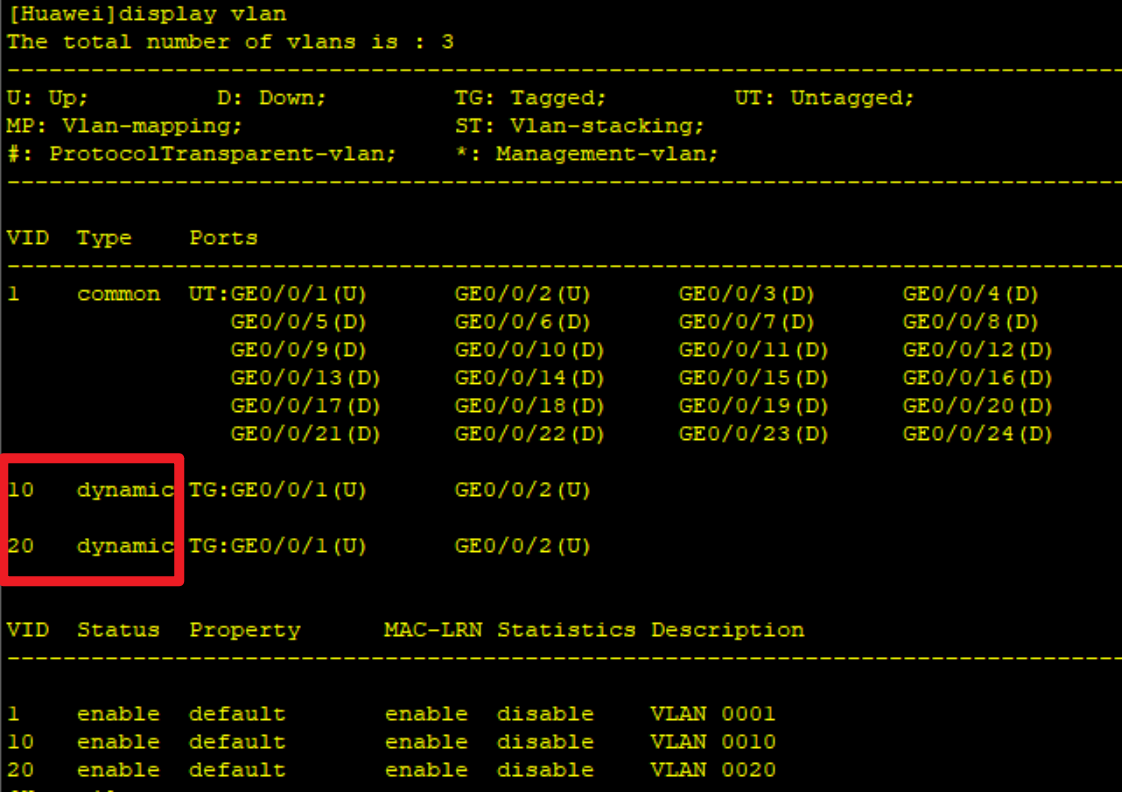1122x792 pixels.
Task: Click the Description column header
Action: tap(727, 629)
